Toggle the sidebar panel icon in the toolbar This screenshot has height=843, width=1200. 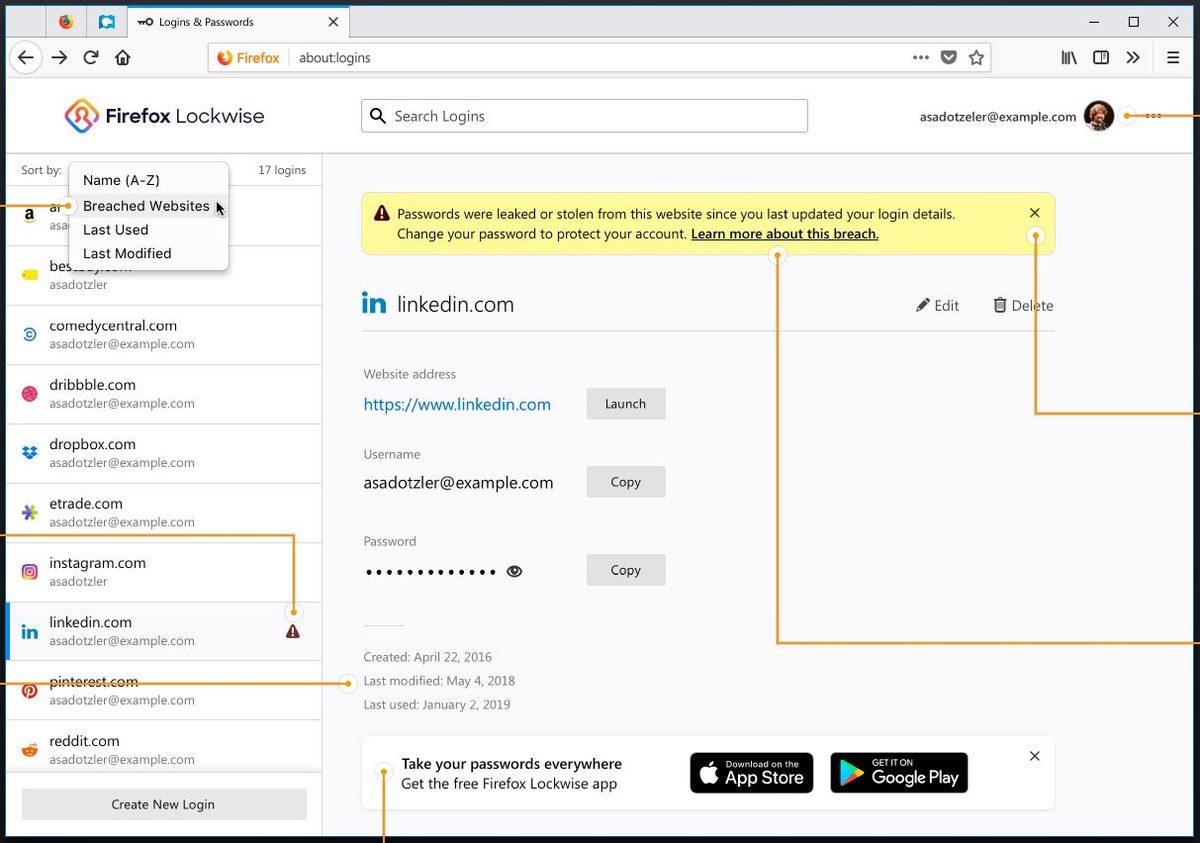[x=1100, y=57]
